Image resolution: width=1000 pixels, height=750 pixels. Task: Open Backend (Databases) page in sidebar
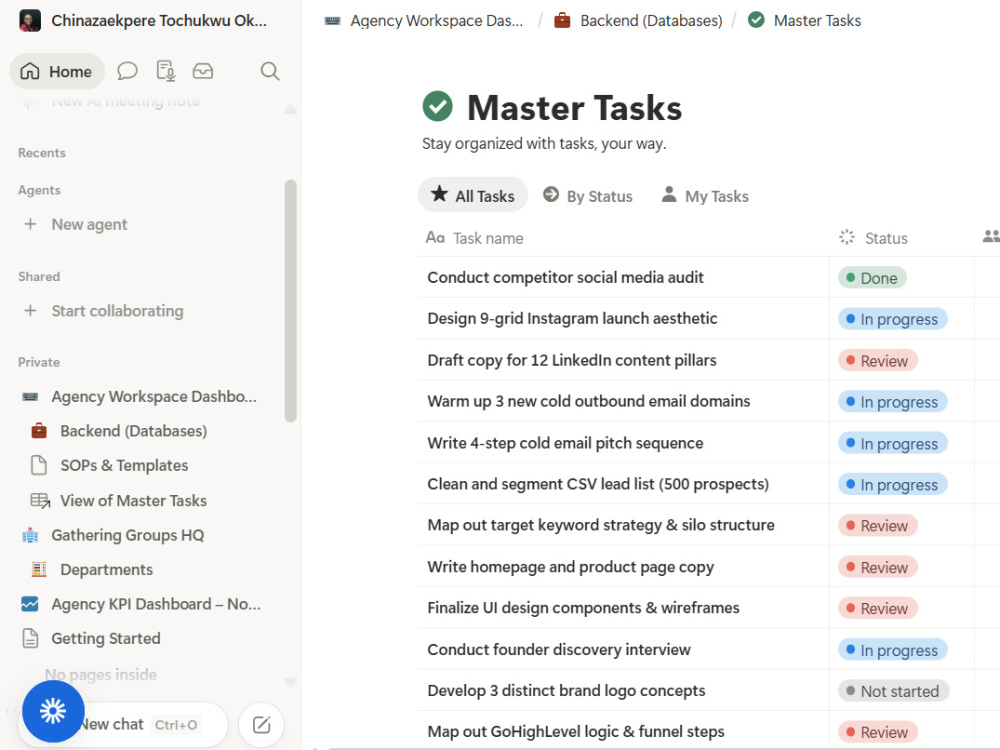133,431
